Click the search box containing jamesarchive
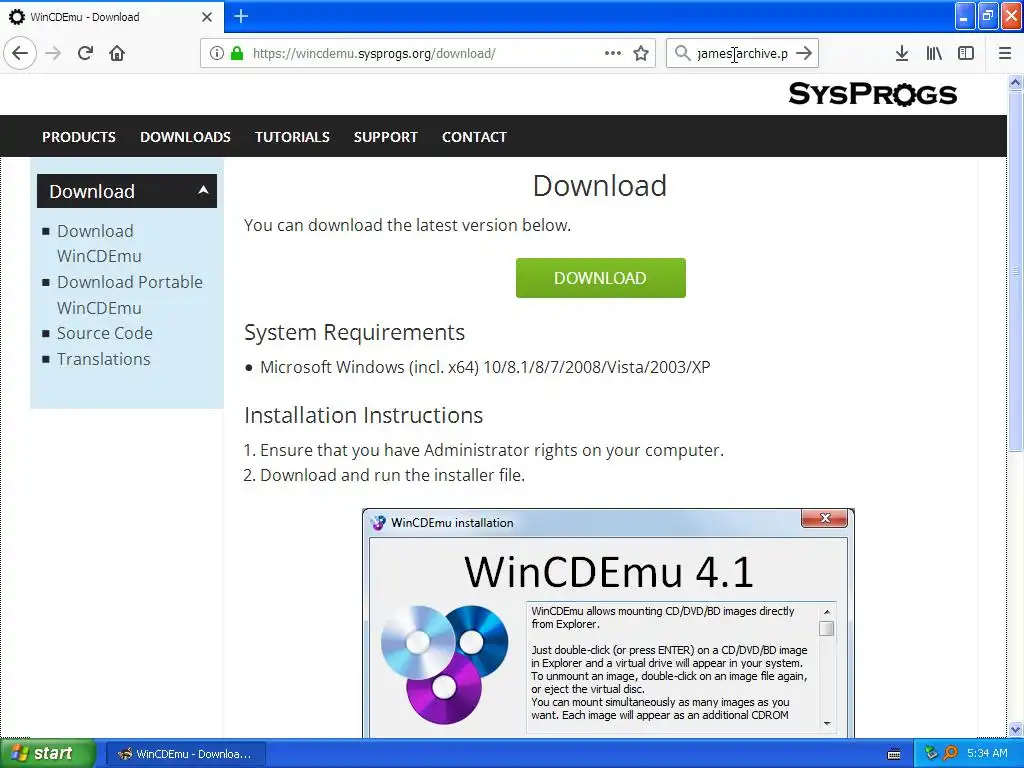 (x=743, y=53)
